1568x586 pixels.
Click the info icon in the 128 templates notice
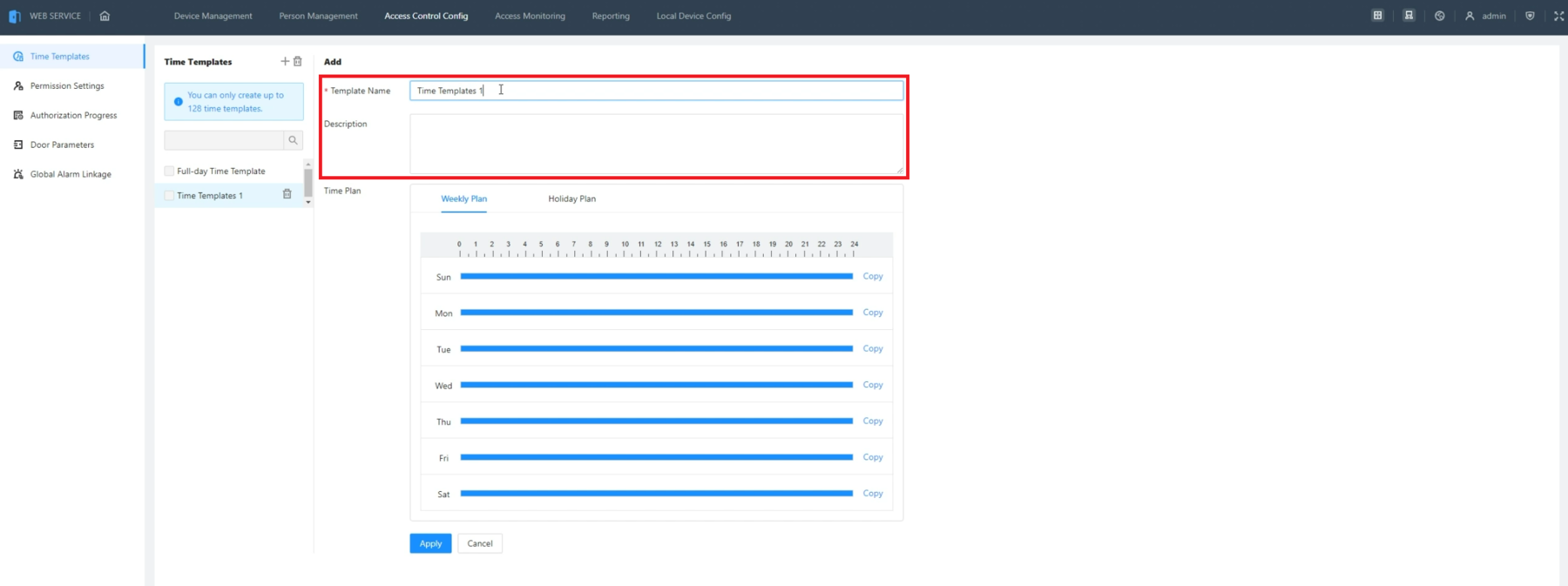coord(179,102)
